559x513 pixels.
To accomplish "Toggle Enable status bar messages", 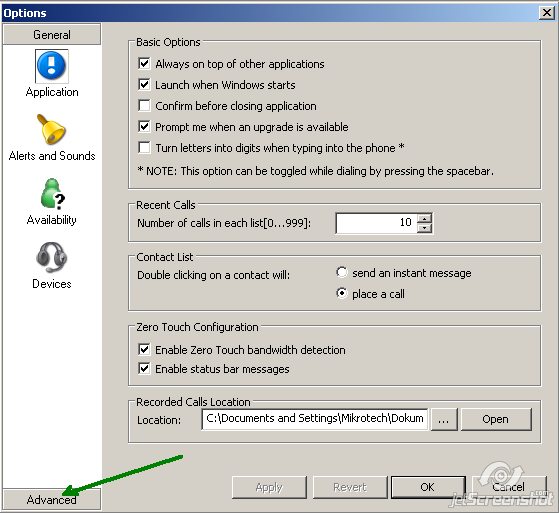I will tap(144, 369).
